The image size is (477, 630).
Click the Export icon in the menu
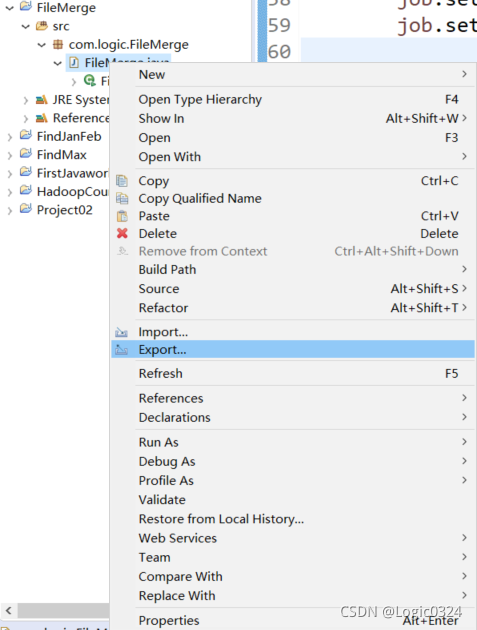pyautogui.click(x=121, y=350)
